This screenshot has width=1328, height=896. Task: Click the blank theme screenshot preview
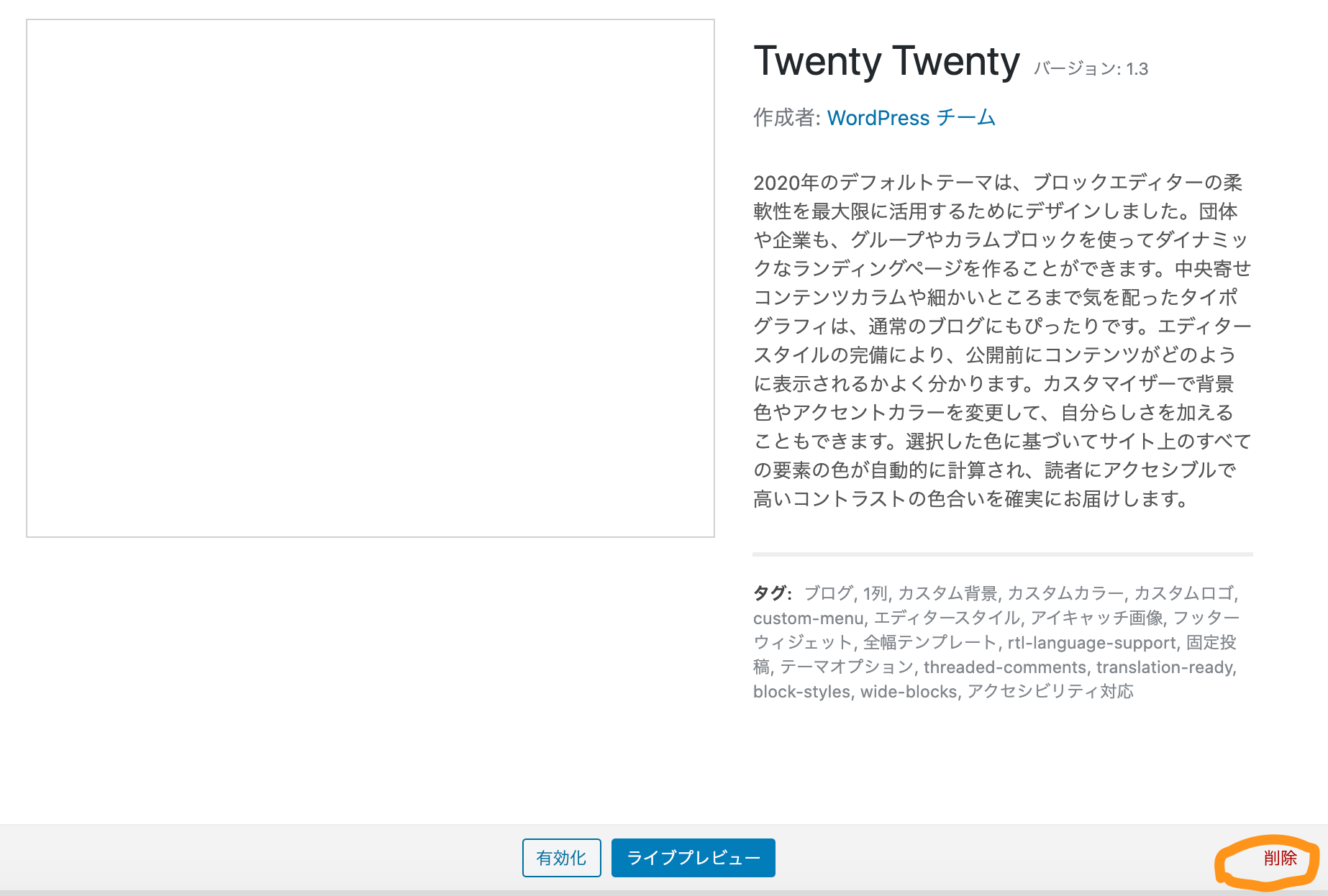coord(370,278)
